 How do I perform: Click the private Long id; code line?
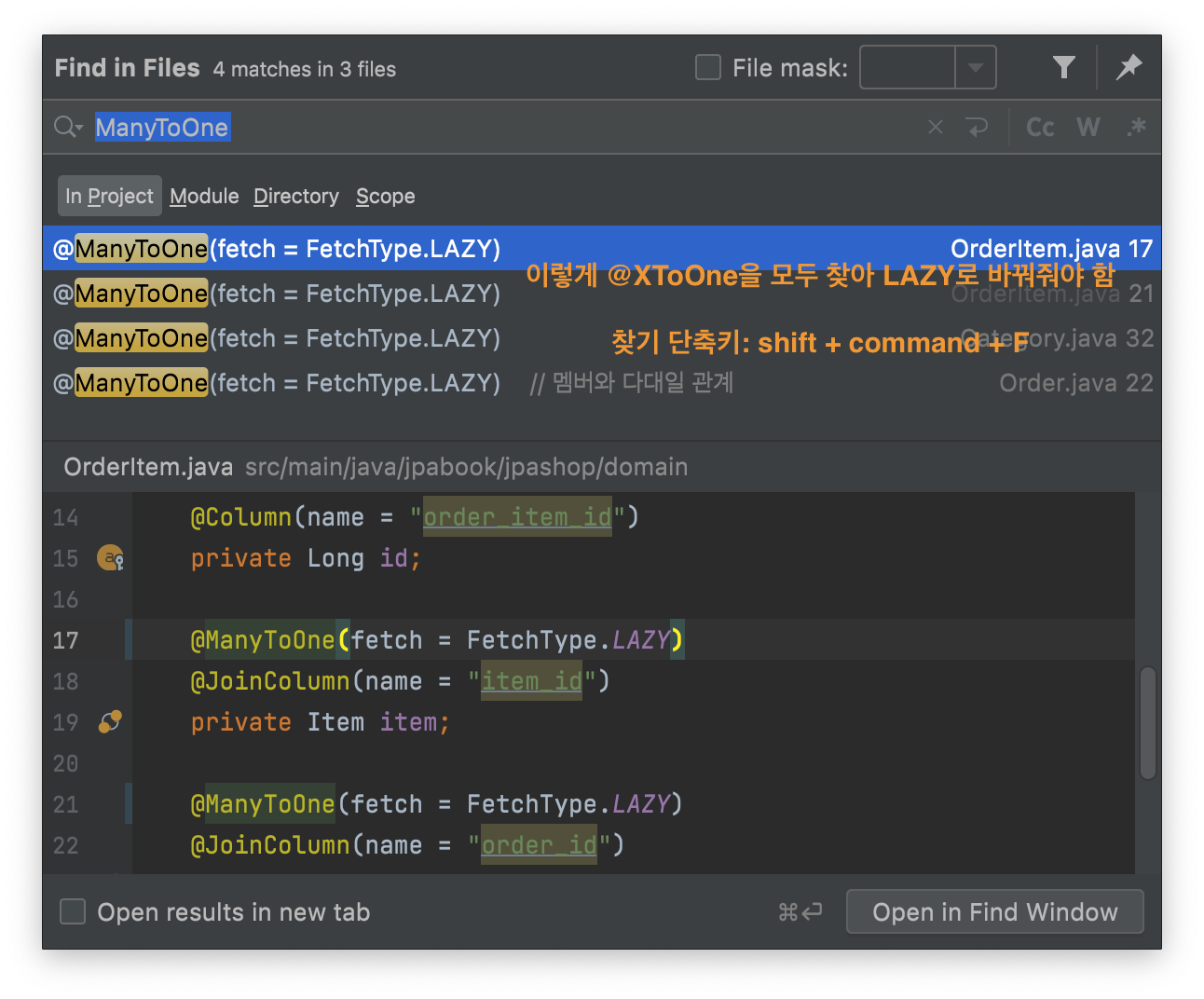point(306,558)
